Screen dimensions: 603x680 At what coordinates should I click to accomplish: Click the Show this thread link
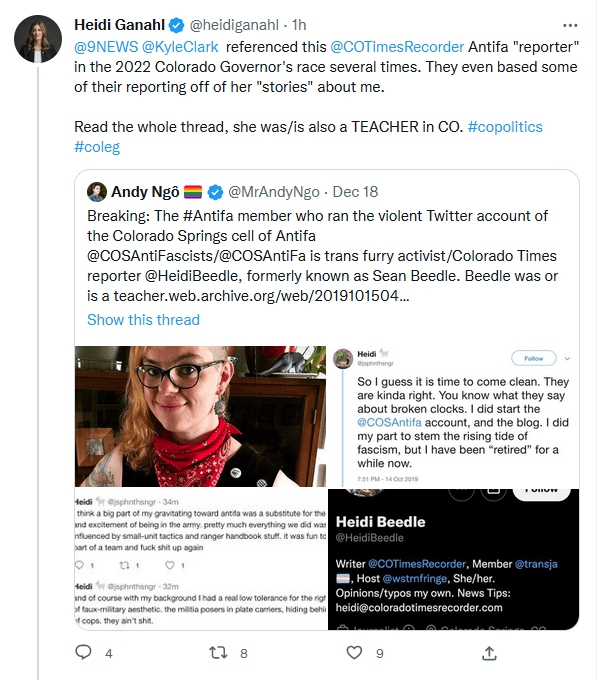click(x=143, y=320)
